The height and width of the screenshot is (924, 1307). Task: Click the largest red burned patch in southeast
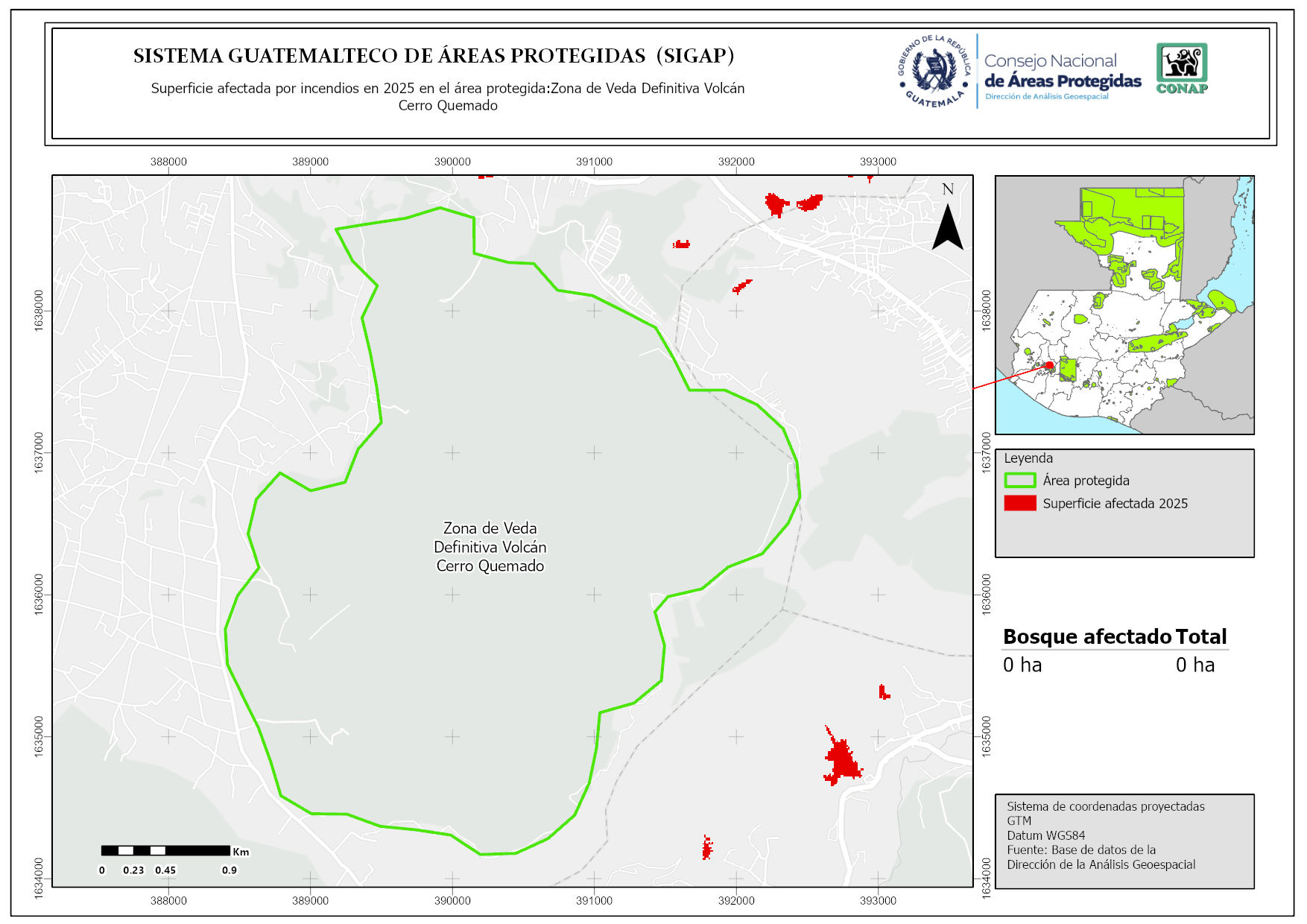coord(842,760)
